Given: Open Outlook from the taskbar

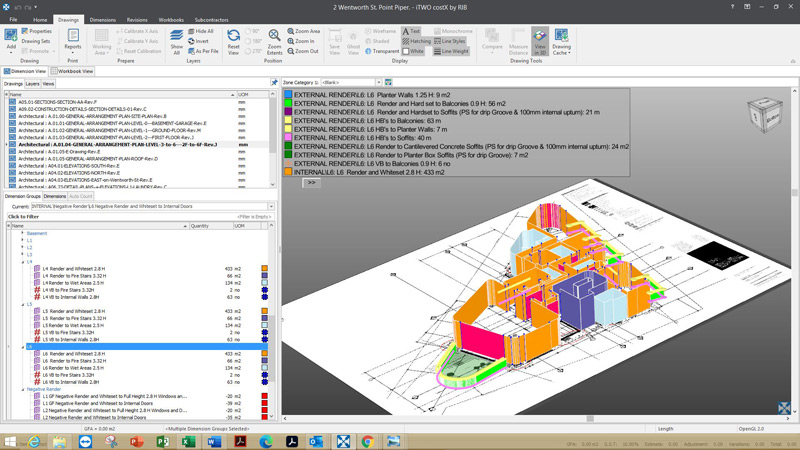Looking at the screenshot, I should (316, 441).
